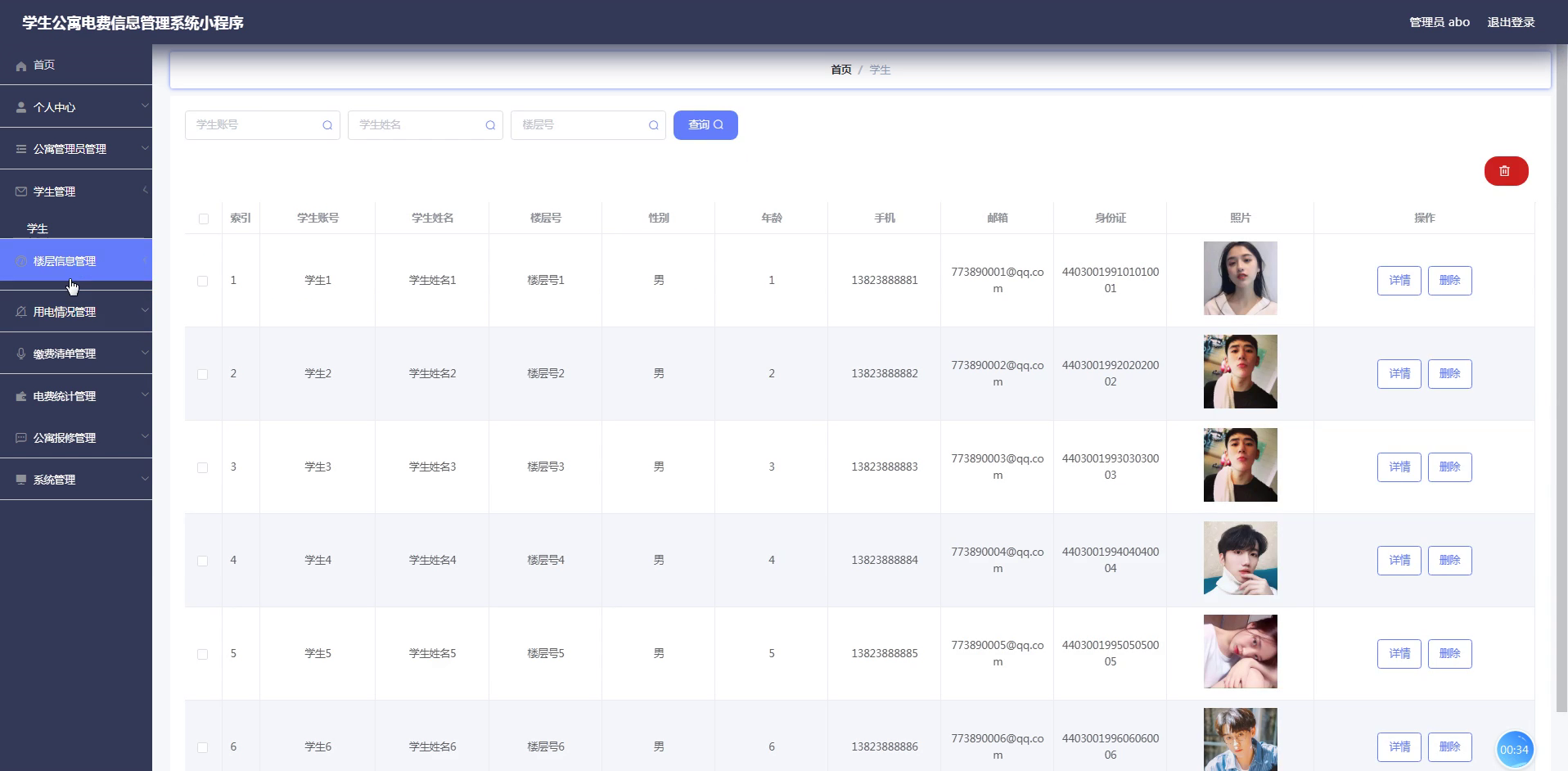Check the checkbox for row 学生3
Viewport: 1568px width, 771px height.
click(202, 467)
